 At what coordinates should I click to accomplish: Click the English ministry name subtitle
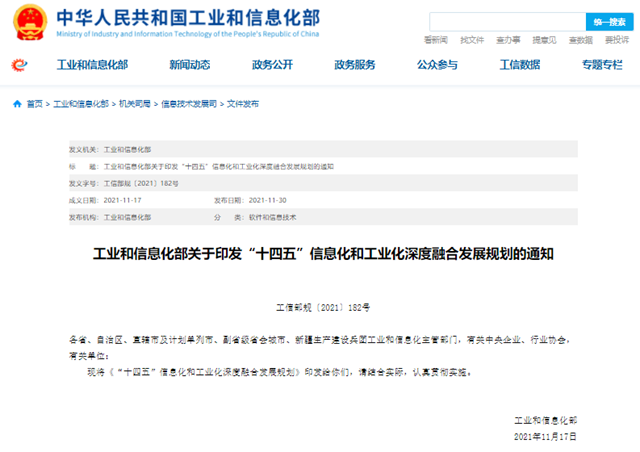(188, 34)
